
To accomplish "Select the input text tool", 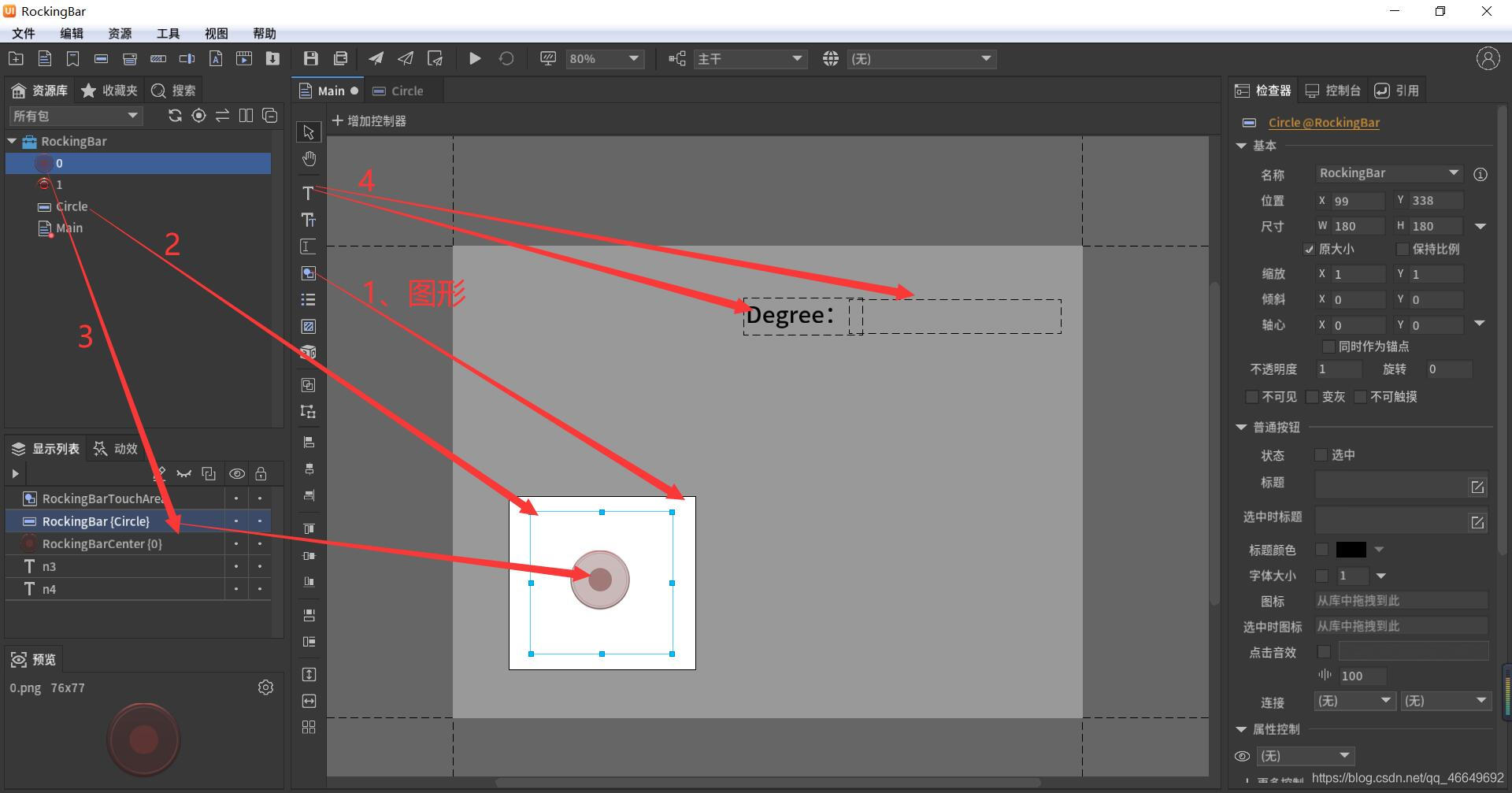I will pyautogui.click(x=309, y=246).
